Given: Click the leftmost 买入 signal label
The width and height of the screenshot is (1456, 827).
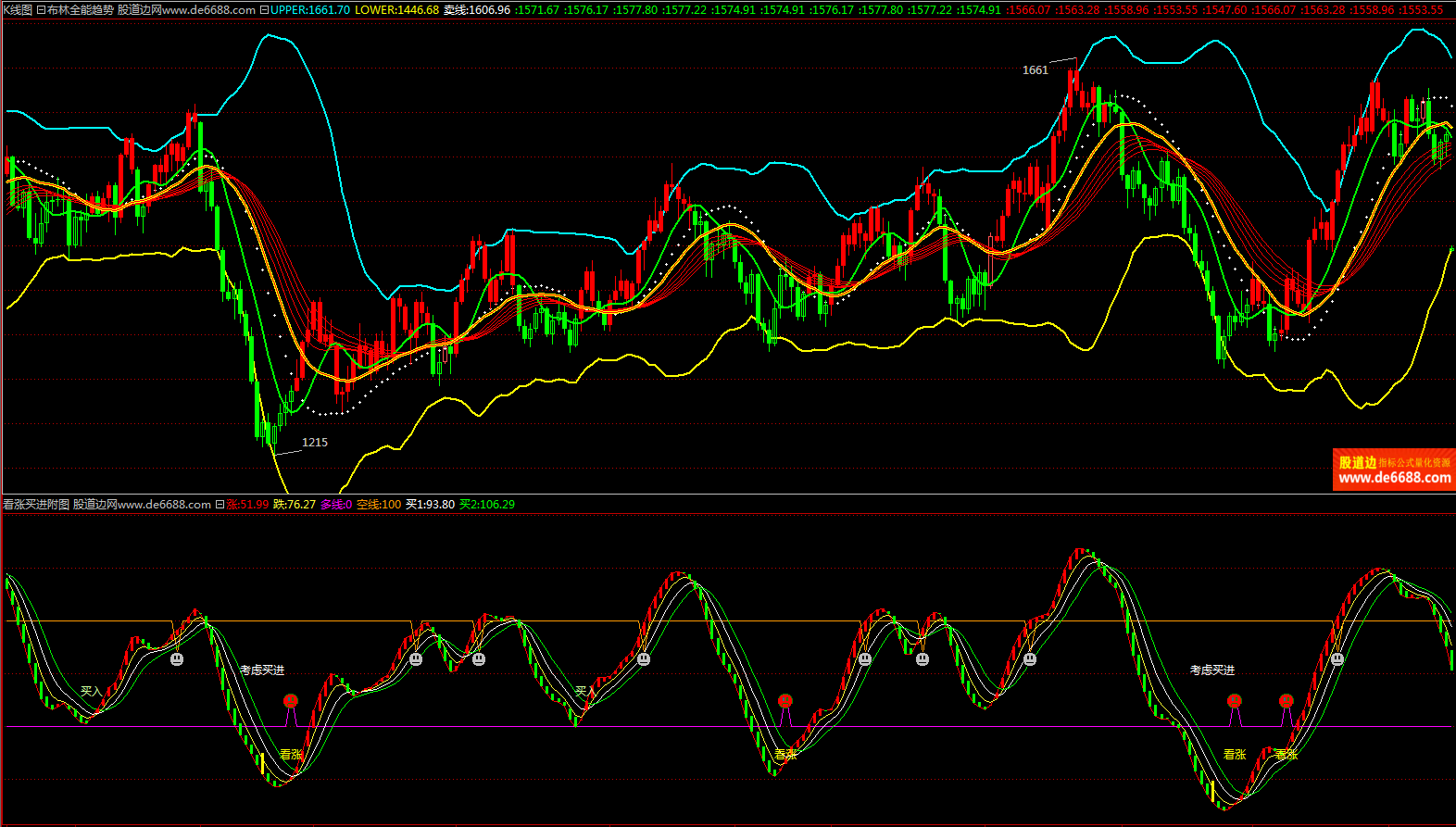Looking at the screenshot, I should [x=91, y=691].
